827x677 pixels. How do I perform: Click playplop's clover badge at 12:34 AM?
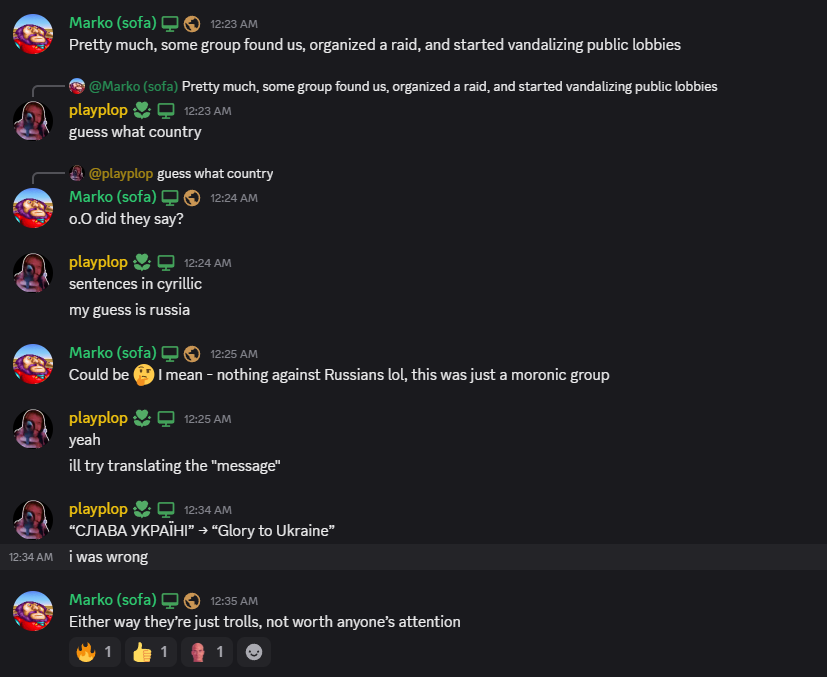142,509
